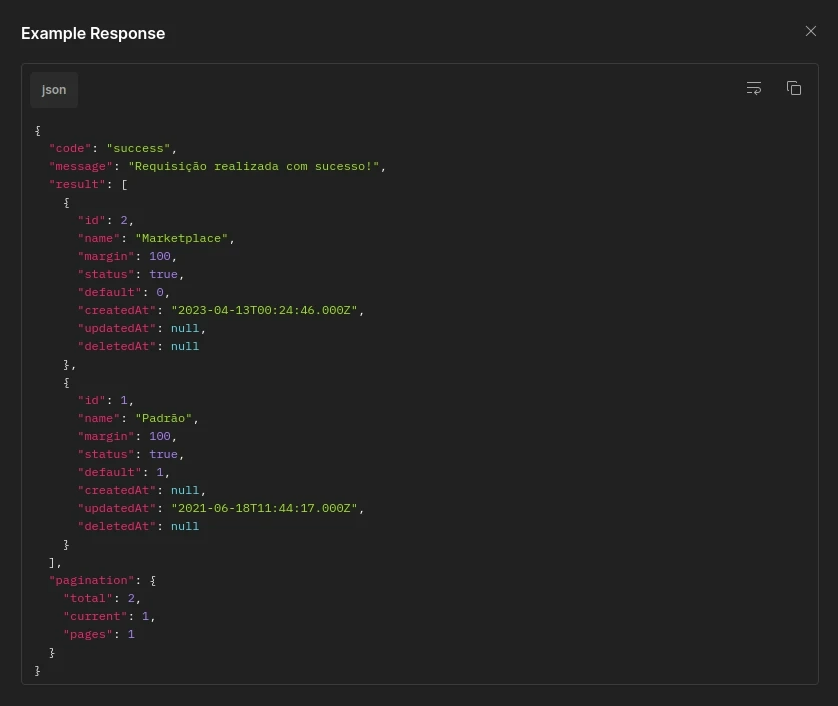Click the "pages" key in pagination
This screenshot has height=706, width=838.
(x=88, y=634)
